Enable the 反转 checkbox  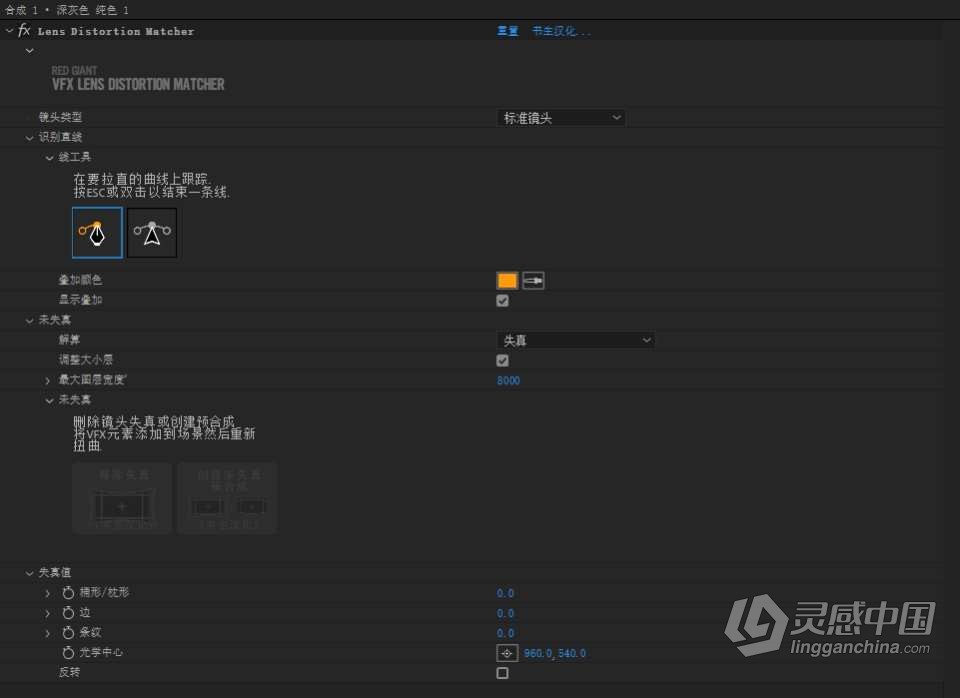coord(503,673)
